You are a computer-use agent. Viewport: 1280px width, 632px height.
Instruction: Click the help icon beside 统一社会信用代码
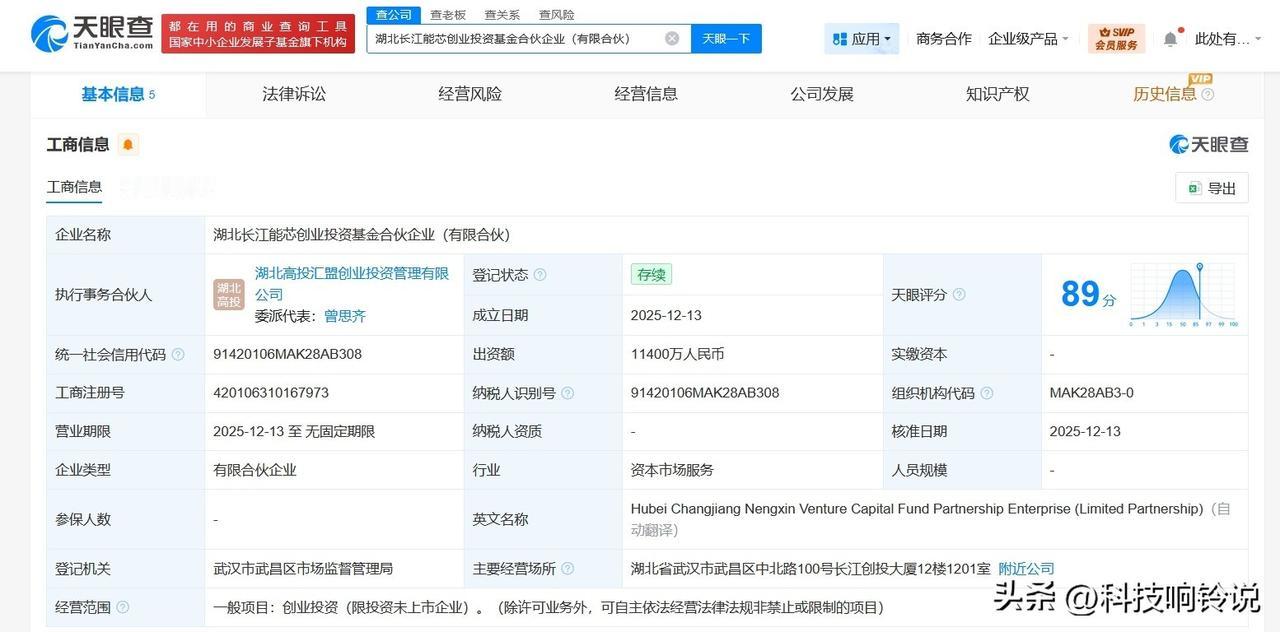(x=178, y=354)
